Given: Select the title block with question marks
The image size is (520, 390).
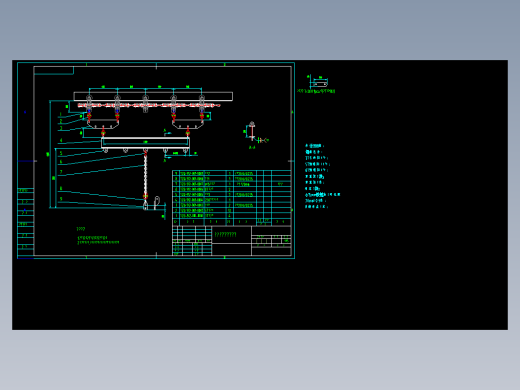Looking at the screenshot, I should [232, 241].
